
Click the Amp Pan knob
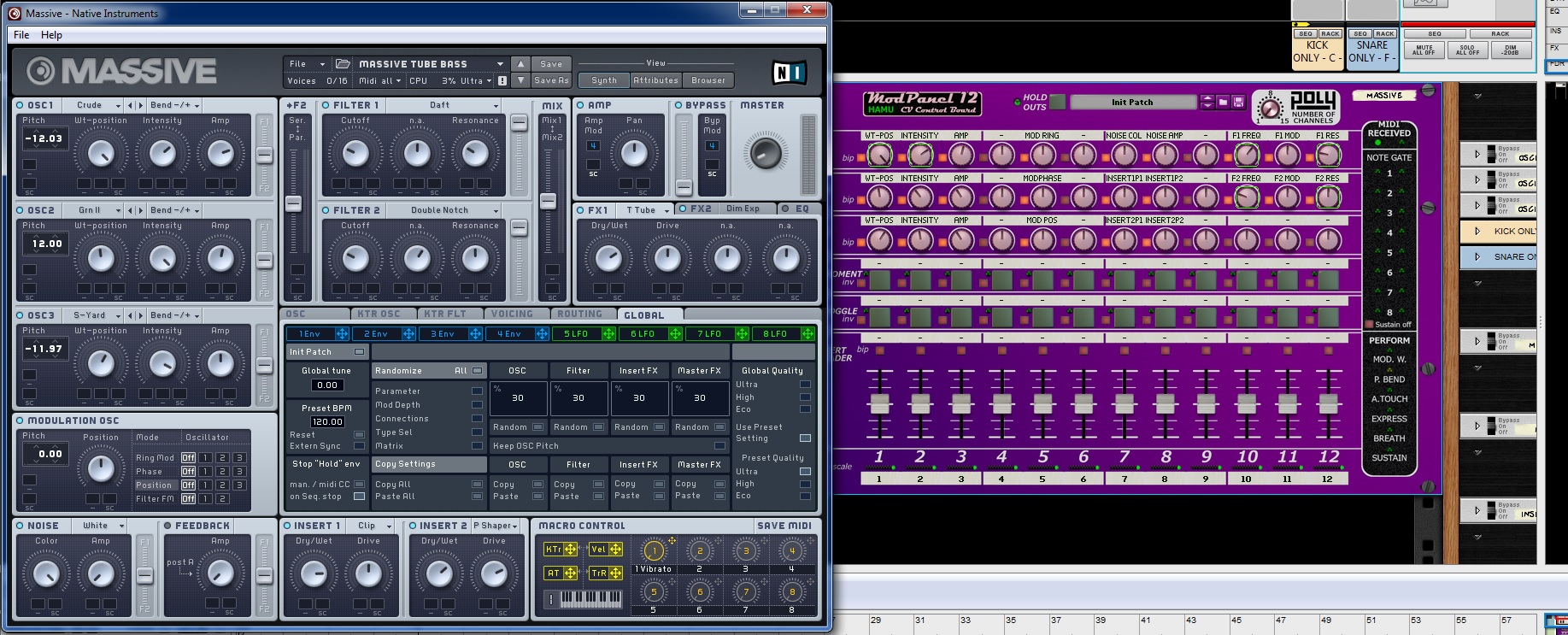click(634, 154)
